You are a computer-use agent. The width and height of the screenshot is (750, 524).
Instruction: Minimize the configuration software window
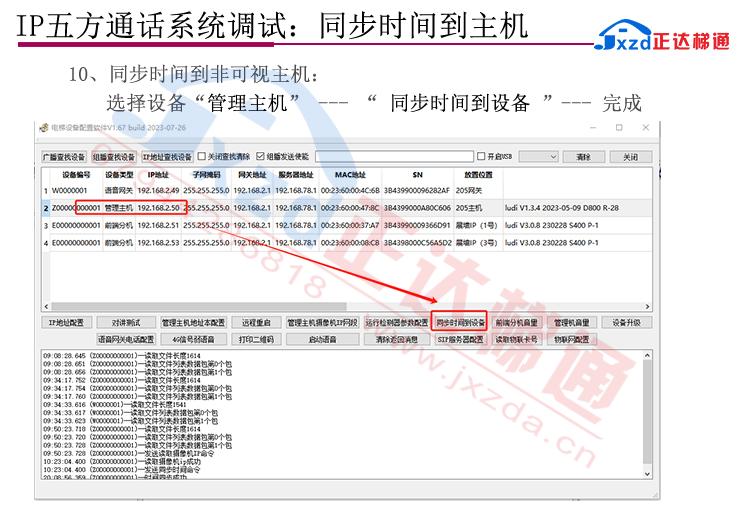pos(593,128)
